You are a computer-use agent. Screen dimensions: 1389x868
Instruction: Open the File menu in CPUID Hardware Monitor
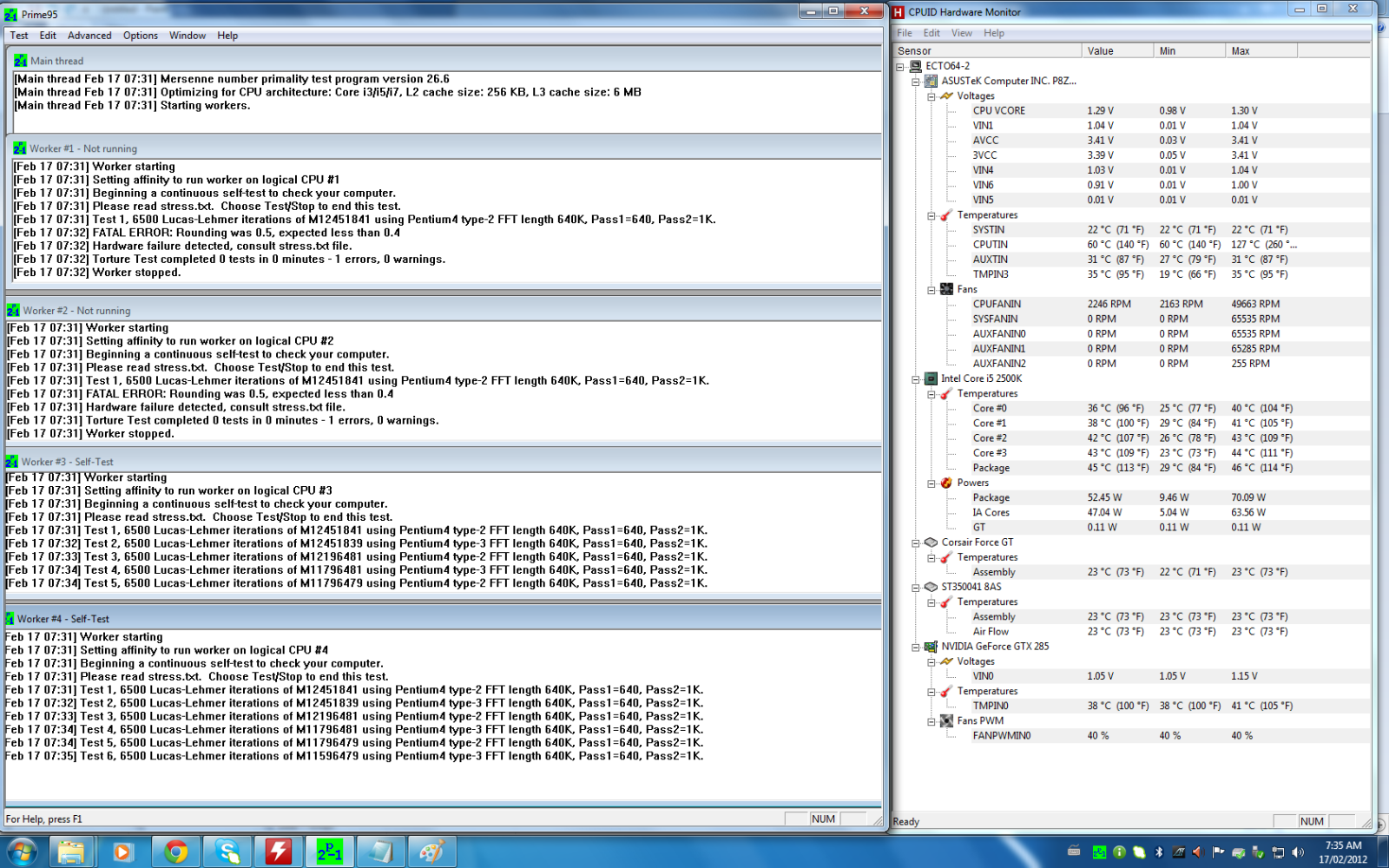click(905, 33)
